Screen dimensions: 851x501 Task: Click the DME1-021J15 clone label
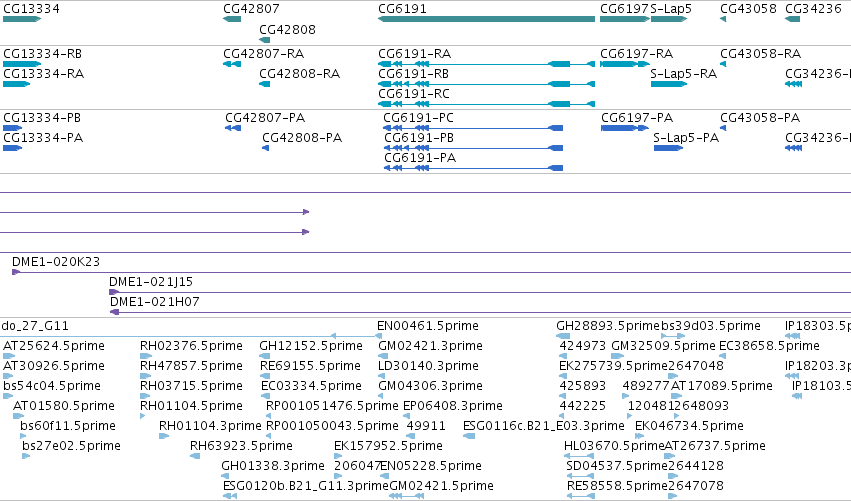pos(151,282)
